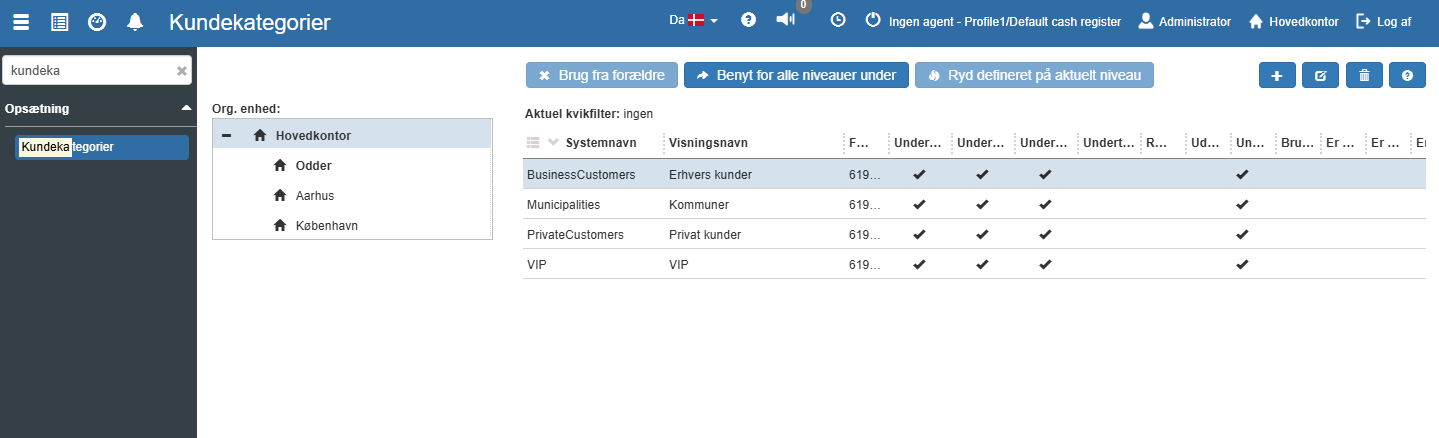Click the sidebar search input field
Image resolution: width=1439 pixels, height=438 pixels.
pos(88,71)
